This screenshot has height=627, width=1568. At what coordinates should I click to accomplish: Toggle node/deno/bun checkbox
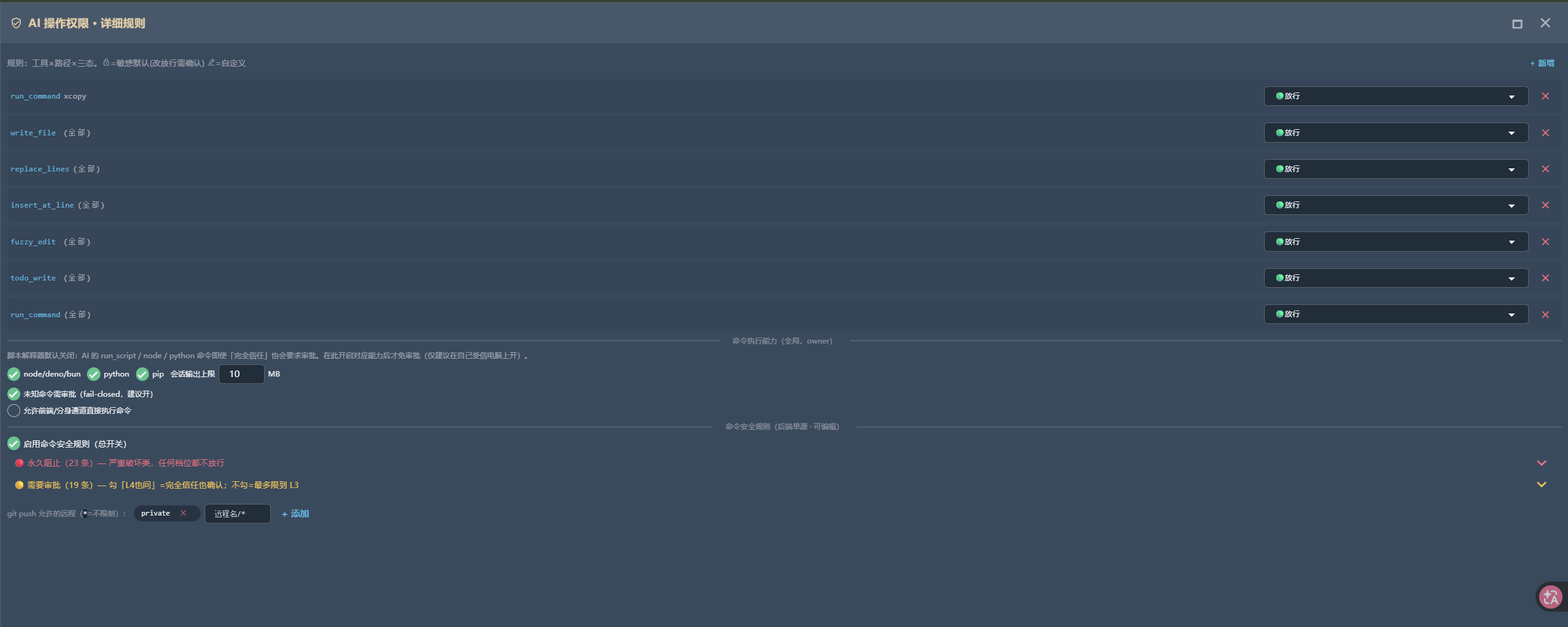click(13, 374)
